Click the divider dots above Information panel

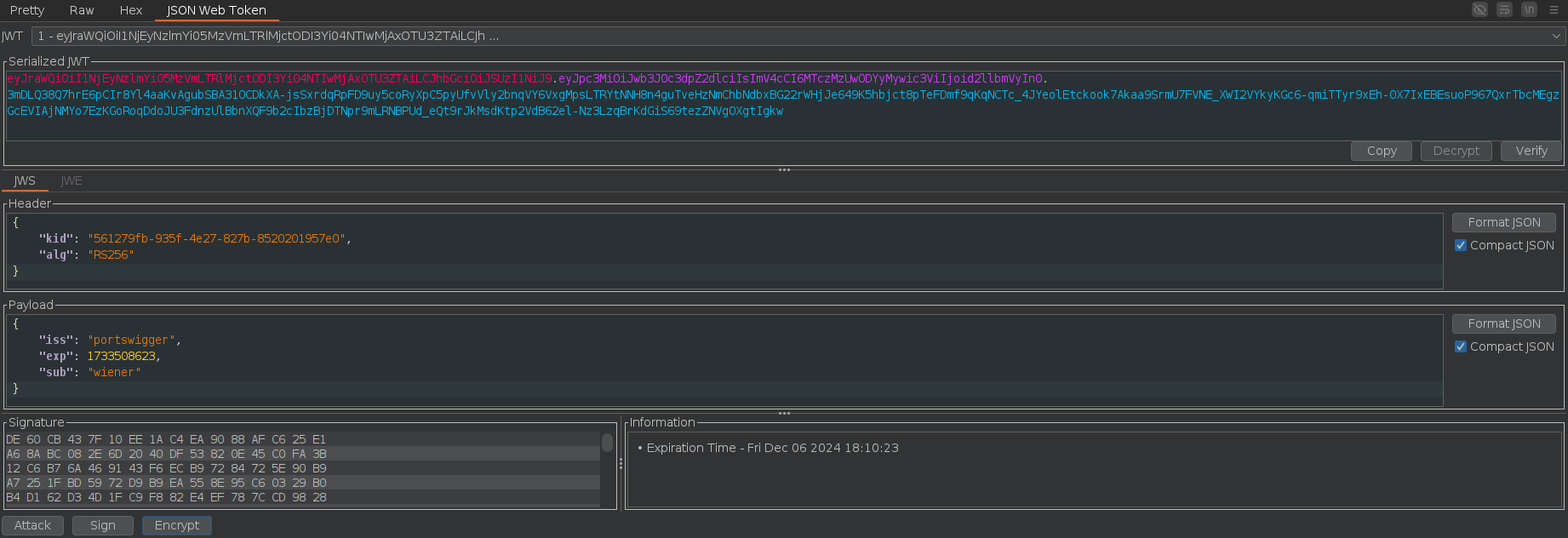coord(784,414)
